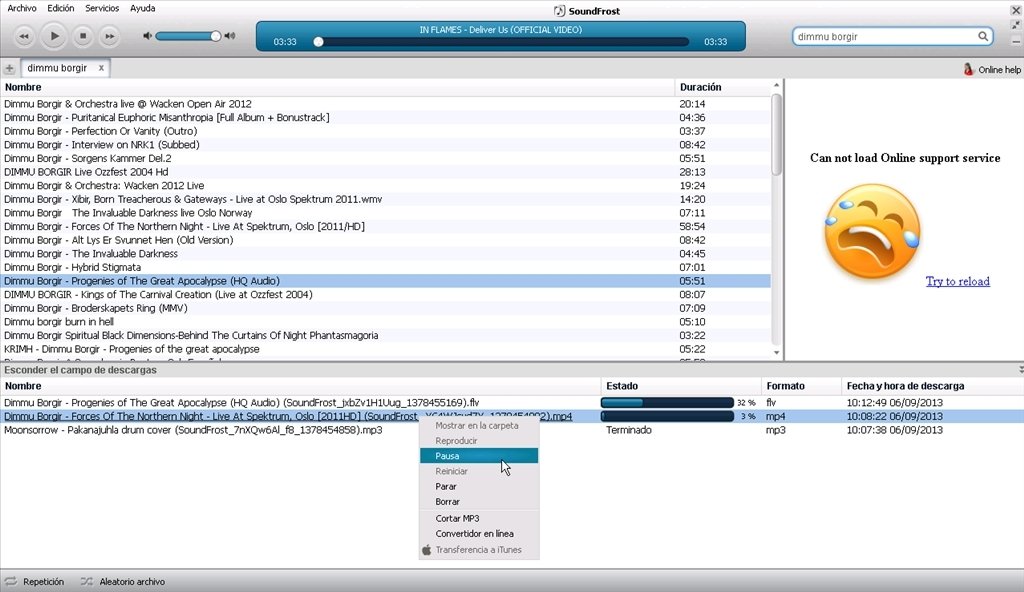Select "Alt Lys Er Svunnet Hen (Old Version)"
1024x592 pixels.
[385, 240]
